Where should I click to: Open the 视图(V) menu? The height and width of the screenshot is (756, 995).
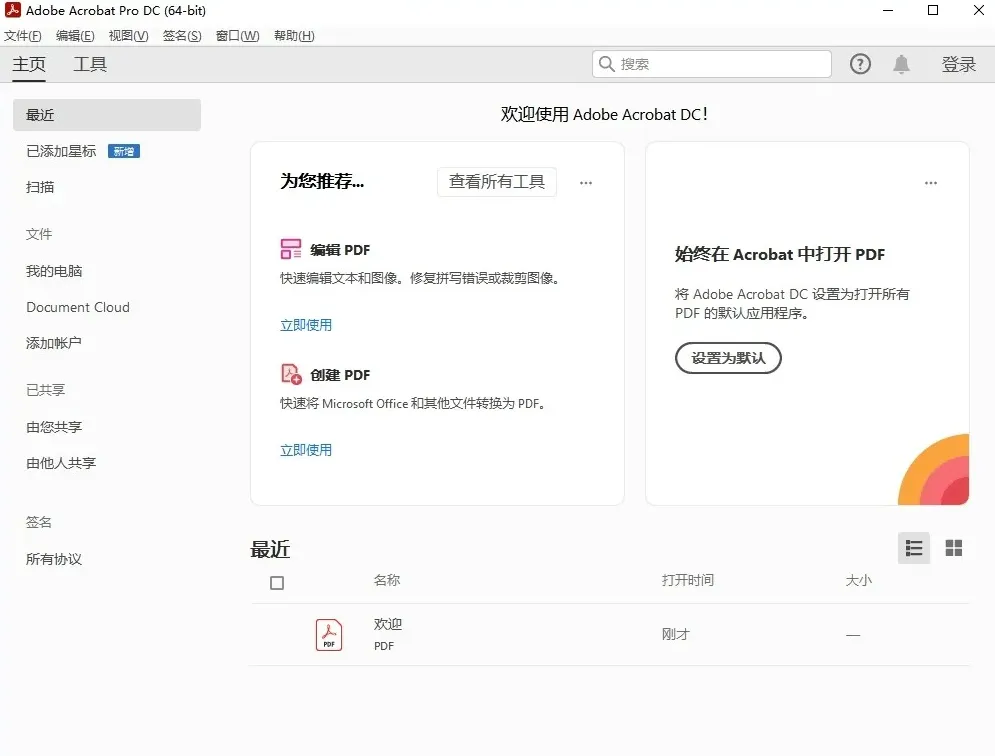[x=128, y=36]
